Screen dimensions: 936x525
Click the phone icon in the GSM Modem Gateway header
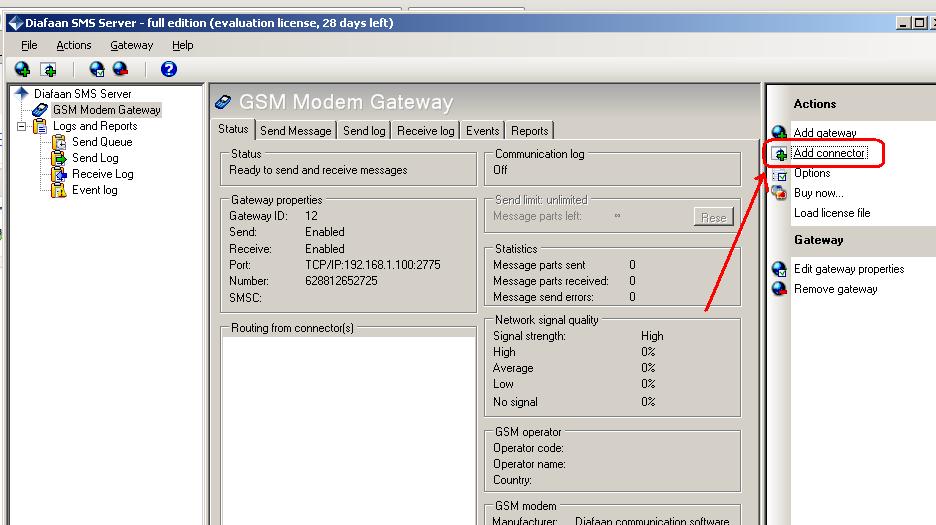[x=223, y=102]
